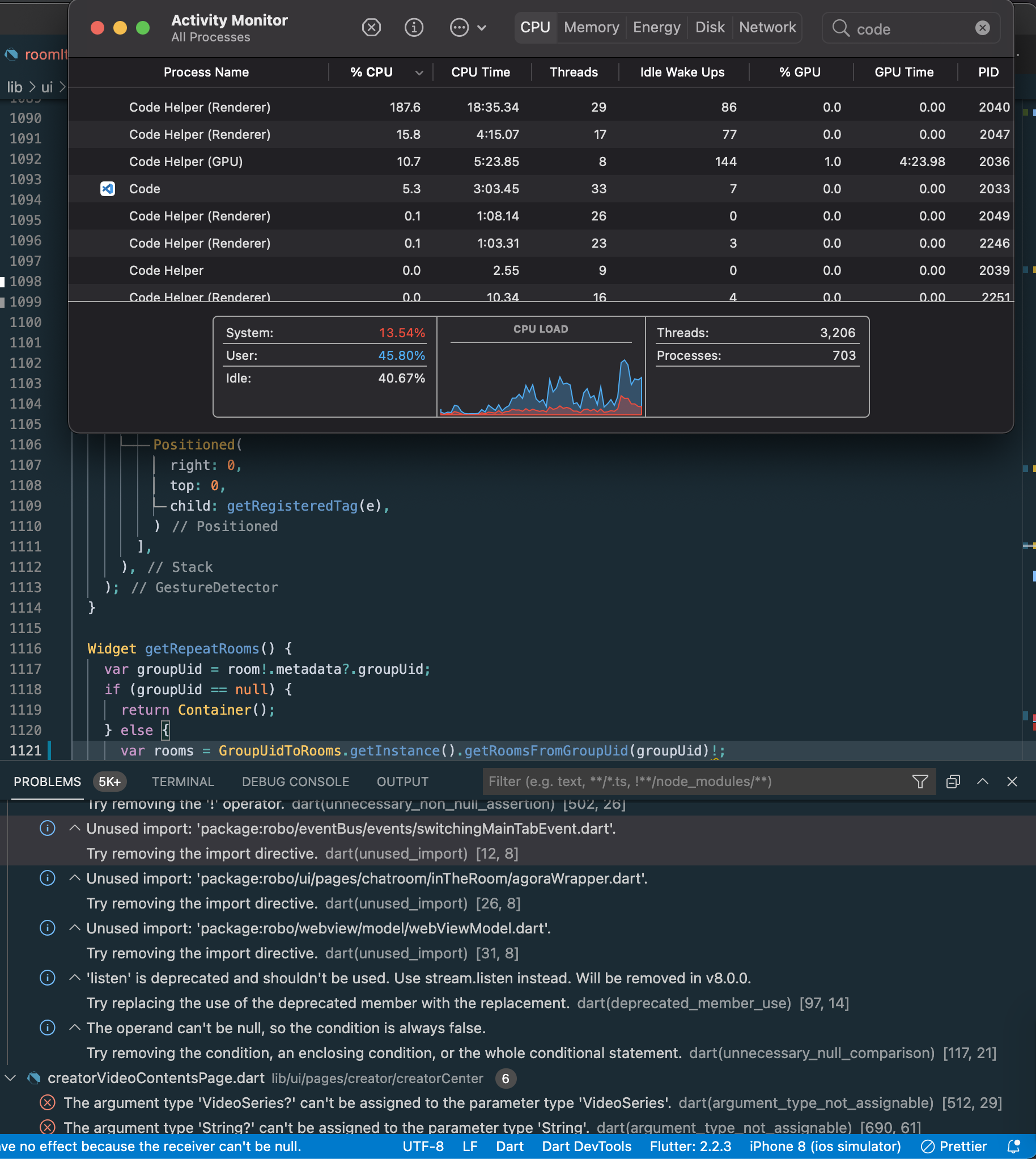Image resolution: width=1036 pixels, height=1159 pixels.
Task: Sort by Threads column header
Action: tap(574, 73)
